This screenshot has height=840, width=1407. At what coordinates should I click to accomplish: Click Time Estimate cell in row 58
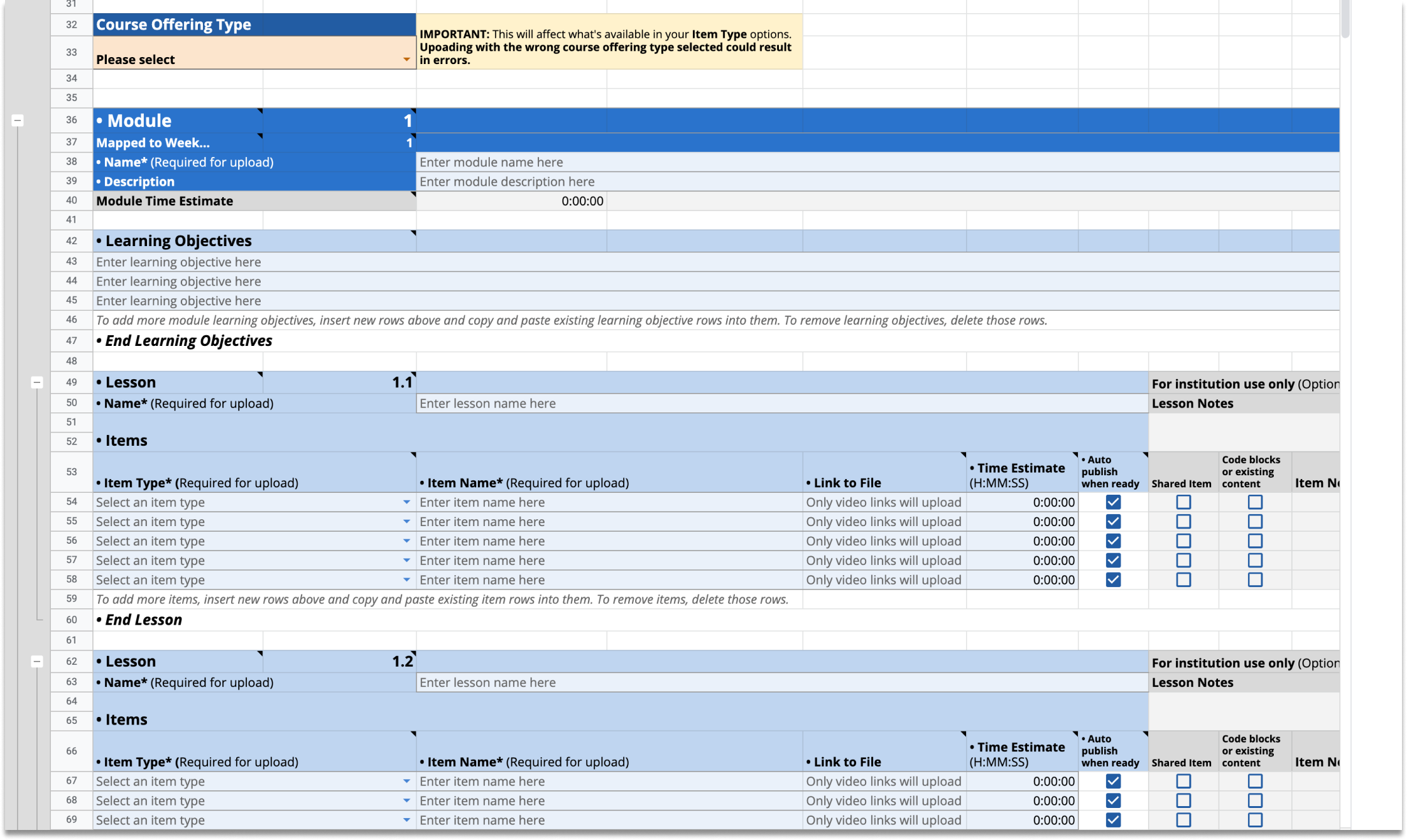point(1022,580)
